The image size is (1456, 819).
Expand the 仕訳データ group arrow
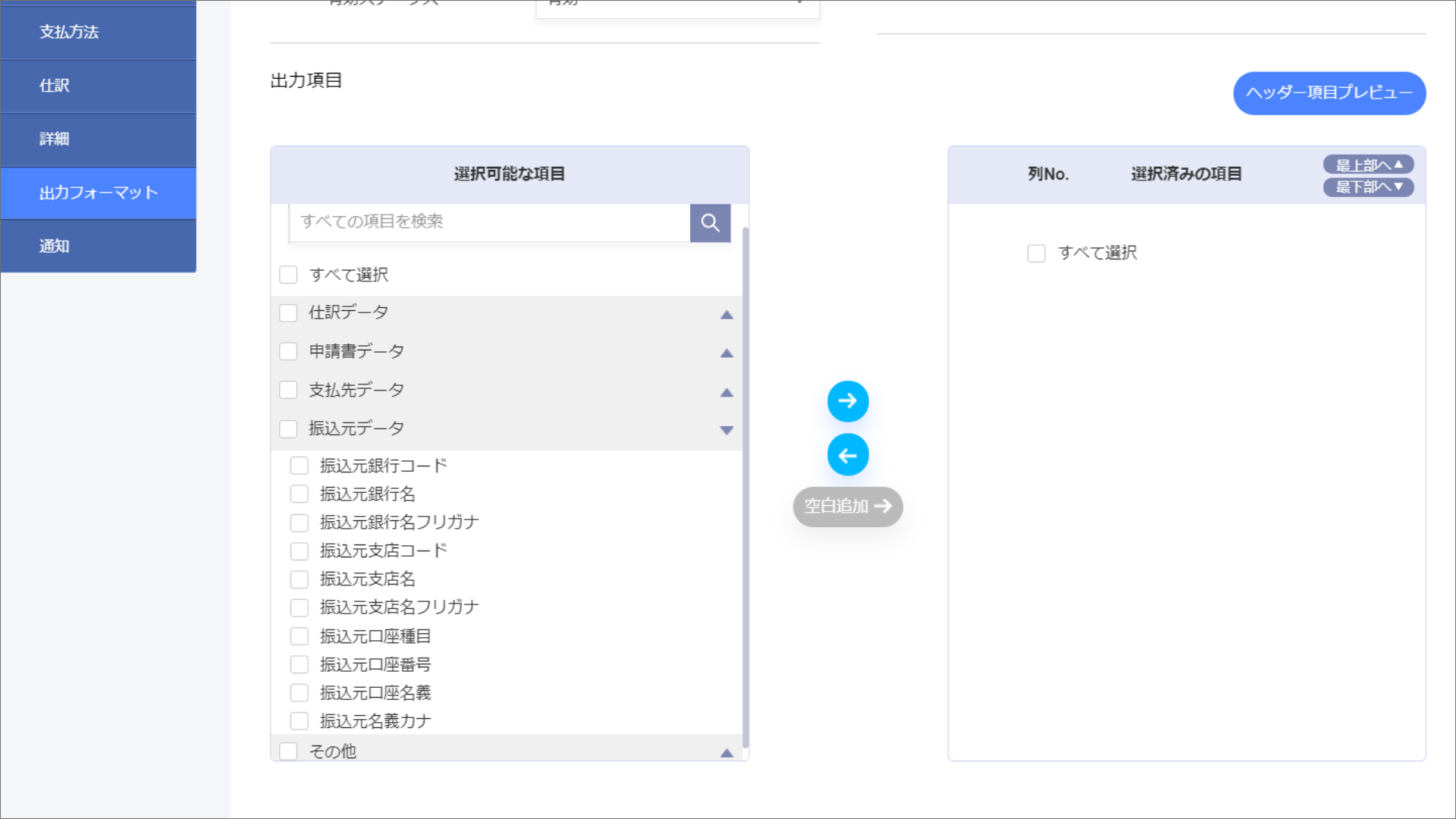pyautogui.click(x=726, y=315)
